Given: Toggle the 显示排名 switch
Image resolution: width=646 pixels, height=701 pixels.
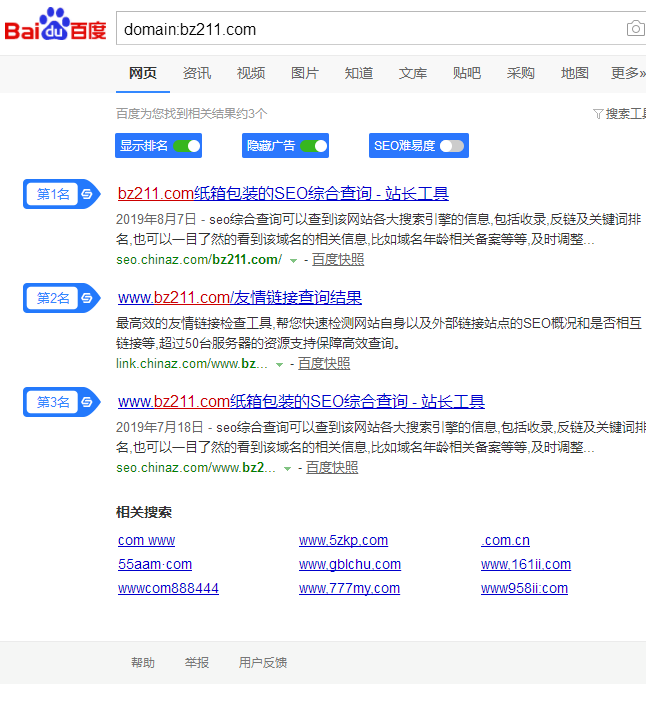Looking at the screenshot, I should coord(187,146).
